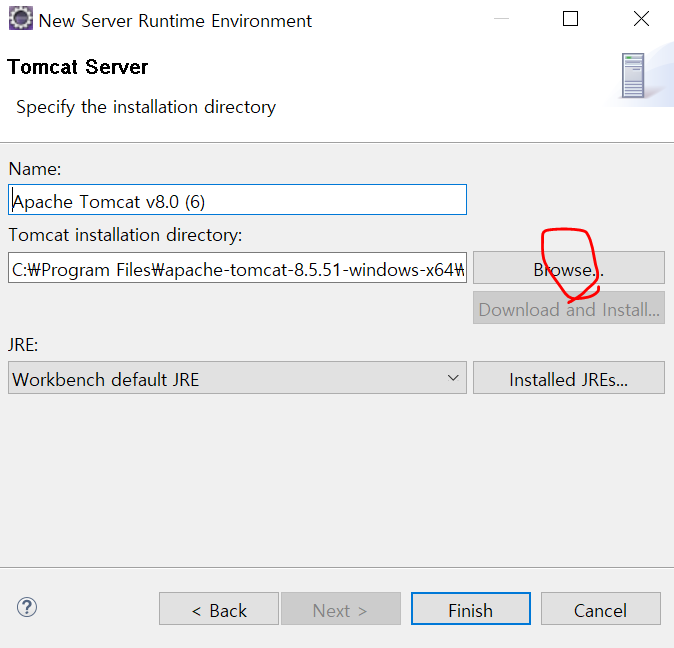The image size is (674, 648).
Task: Click the Cancel button
Action: (600, 608)
